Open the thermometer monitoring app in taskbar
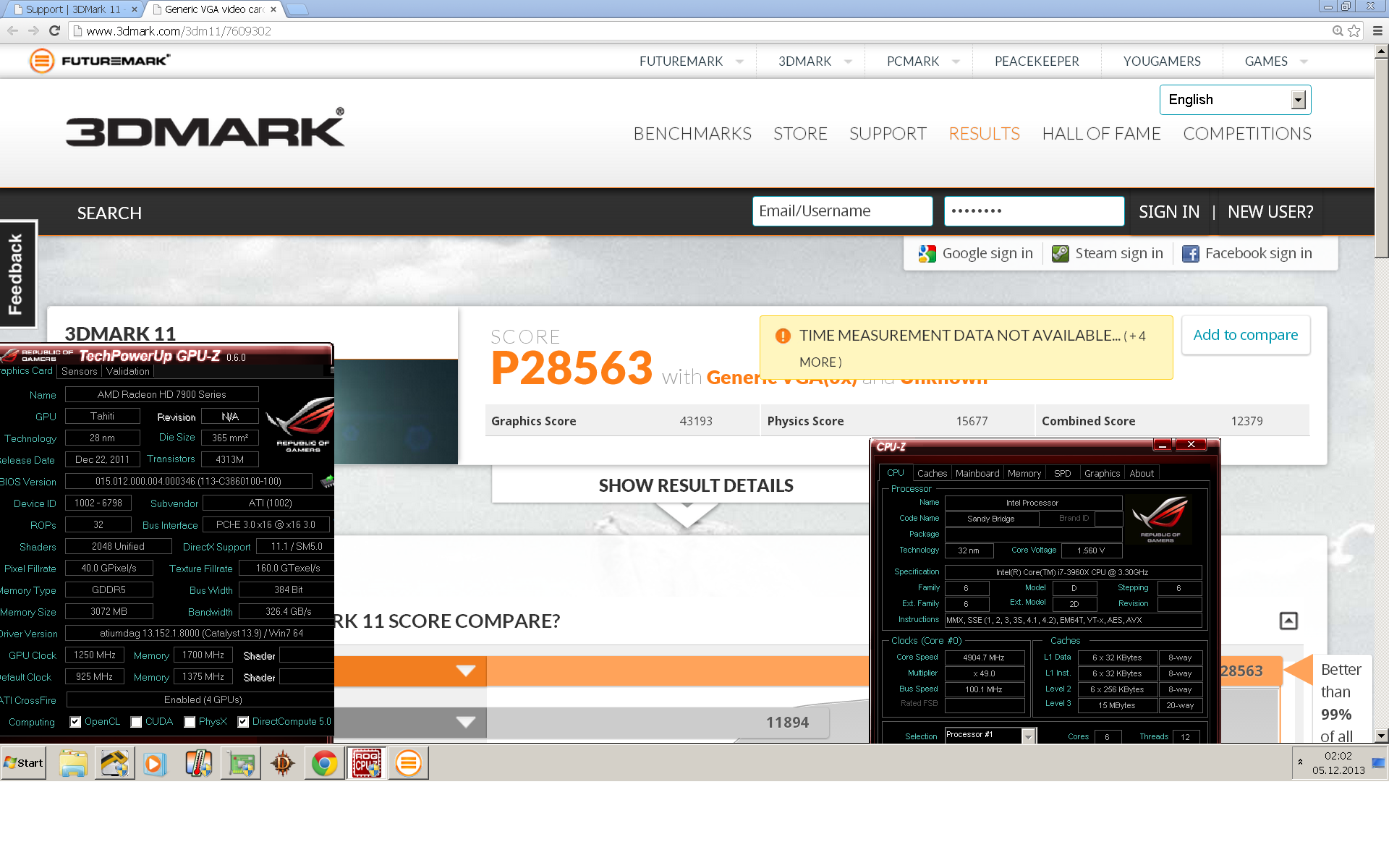The height and width of the screenshot is (868, 1389). 198,763
